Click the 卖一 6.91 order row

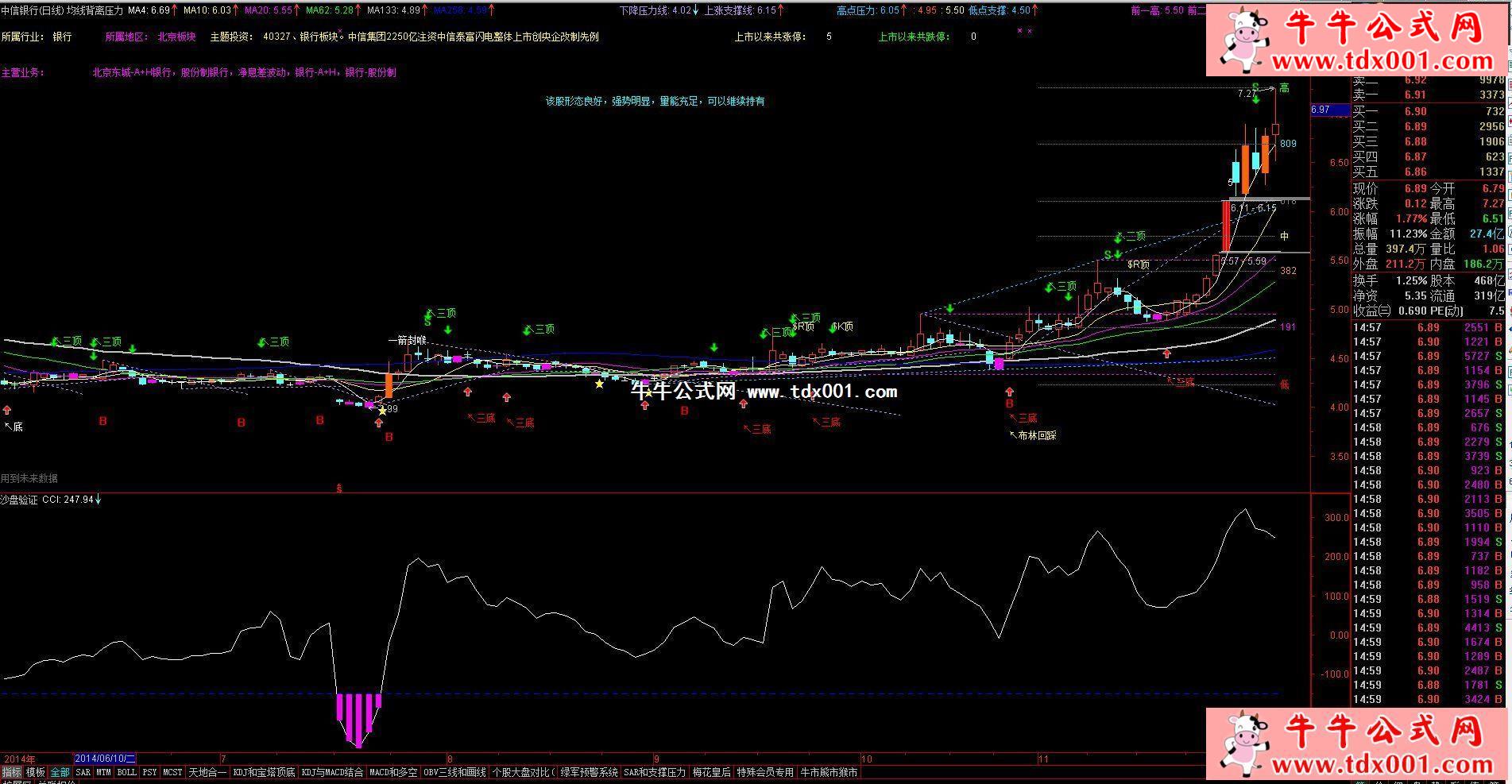[1429, 95]
